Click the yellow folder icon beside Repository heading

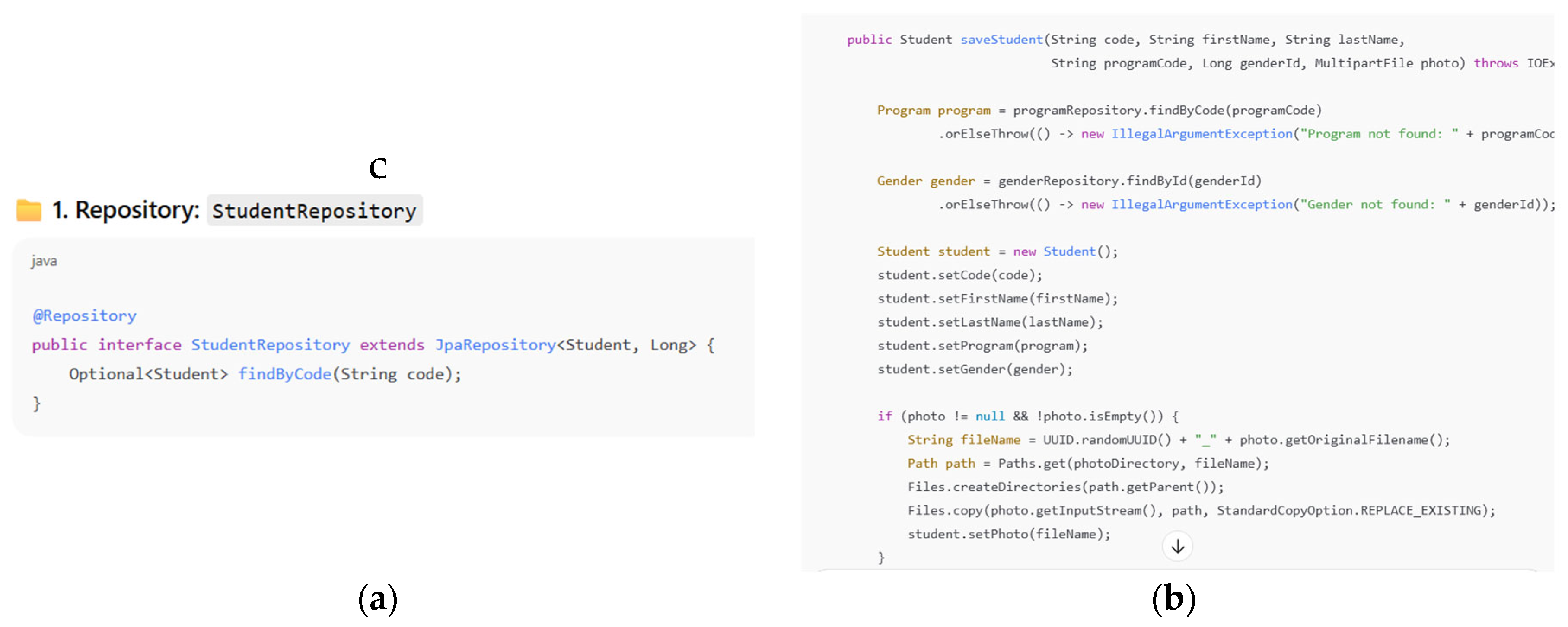click(28, 210)
